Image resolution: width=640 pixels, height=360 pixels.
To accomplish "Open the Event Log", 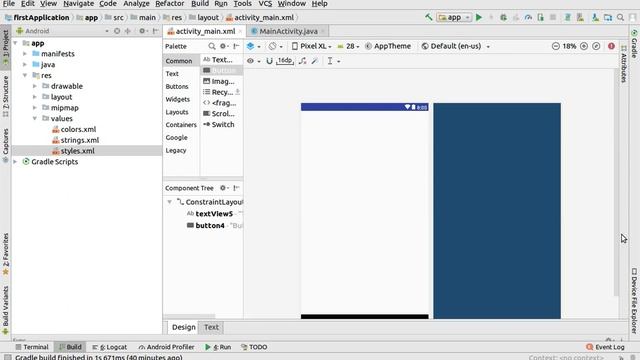I will (605, 347).
